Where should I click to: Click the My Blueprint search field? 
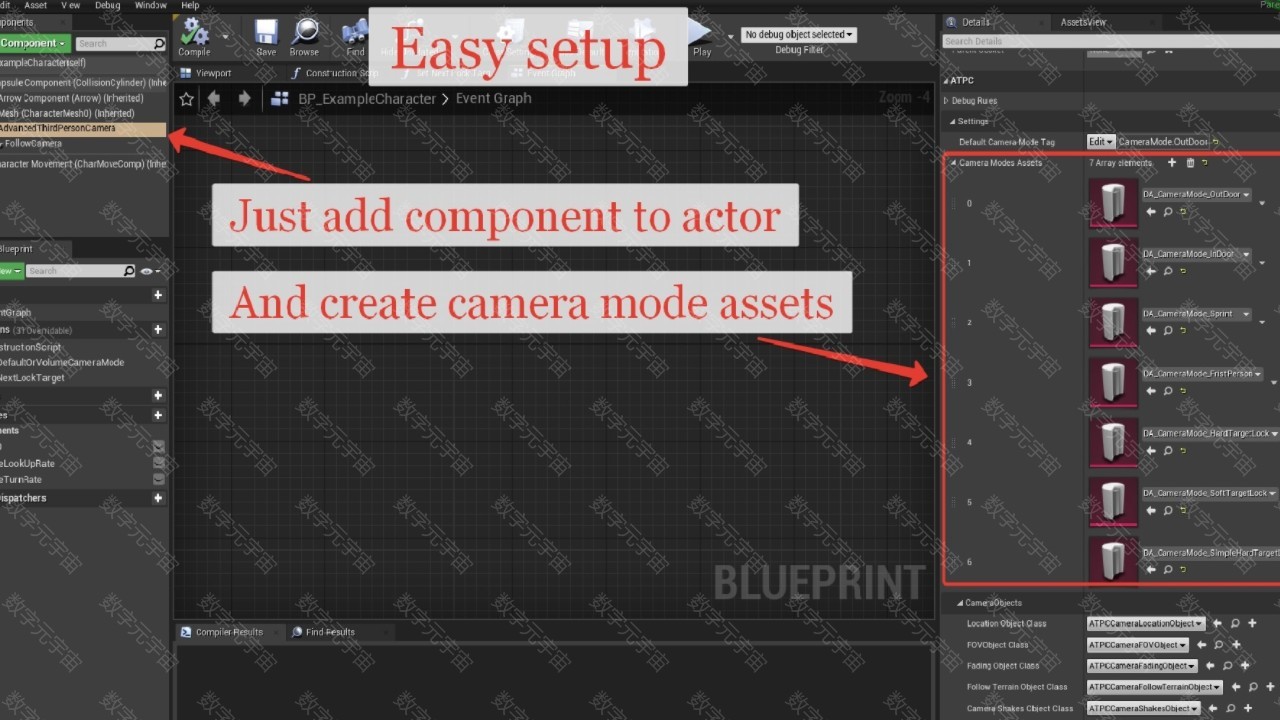79,271
